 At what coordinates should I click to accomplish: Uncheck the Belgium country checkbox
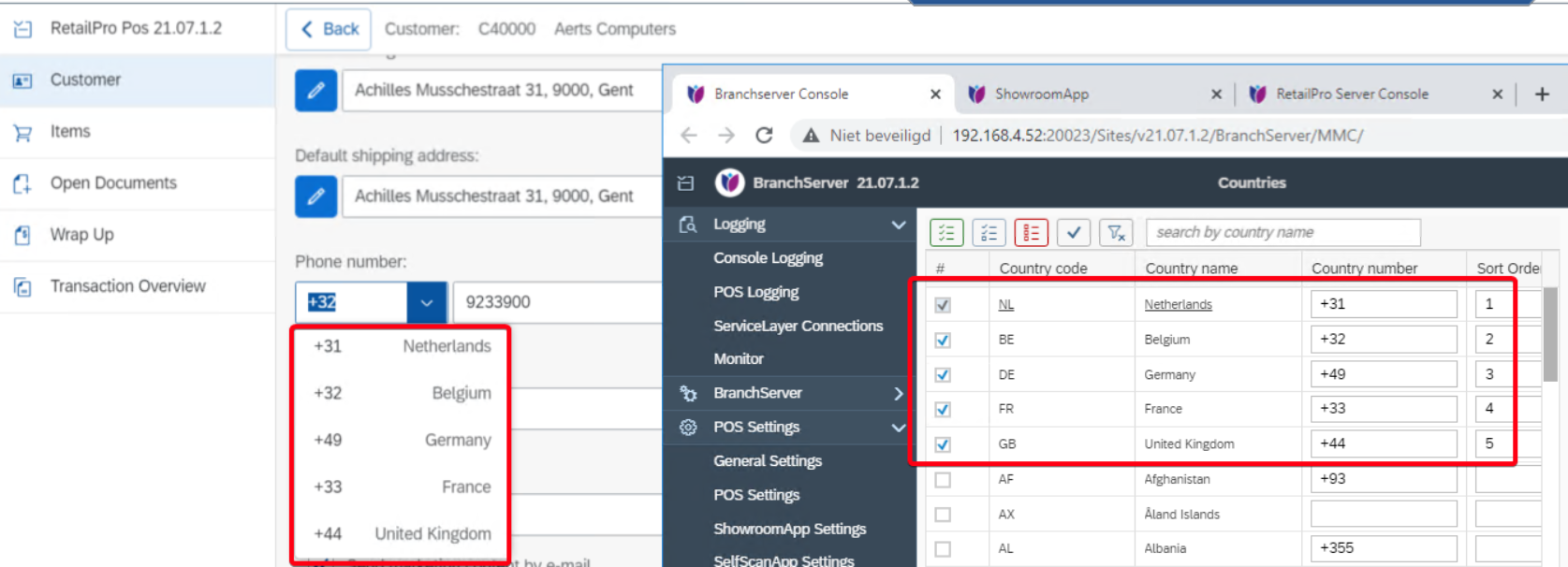[x=943, y=340]
